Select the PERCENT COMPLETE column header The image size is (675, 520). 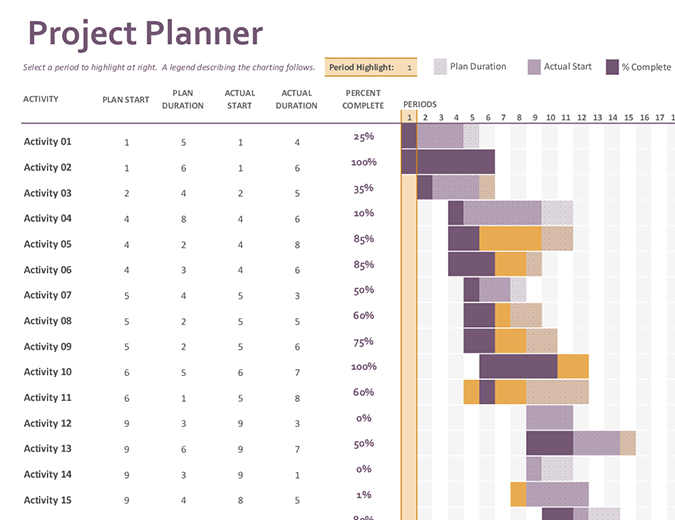(363, 99)
